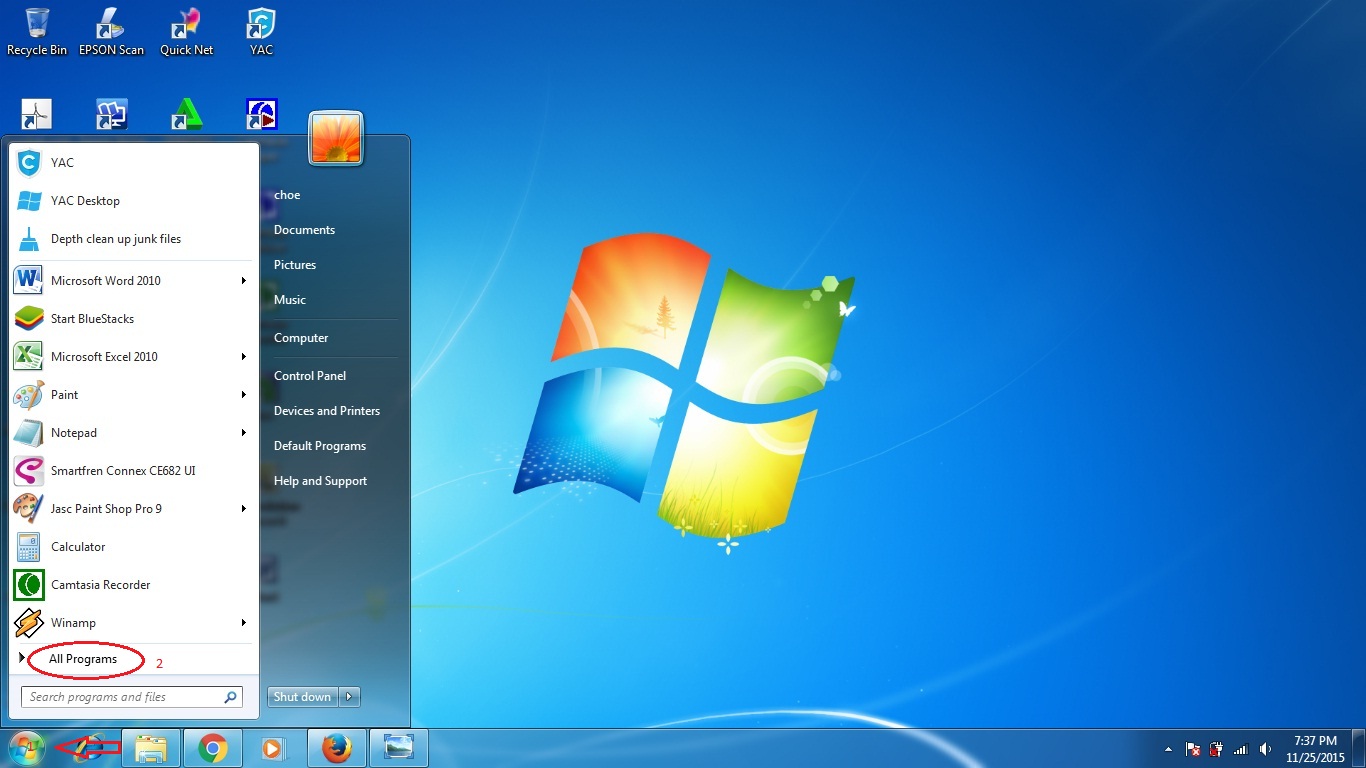Viewport: 1366px width, 768px height.
Task: Expand the Winamp jump list arrow
Action: point(244,623)
